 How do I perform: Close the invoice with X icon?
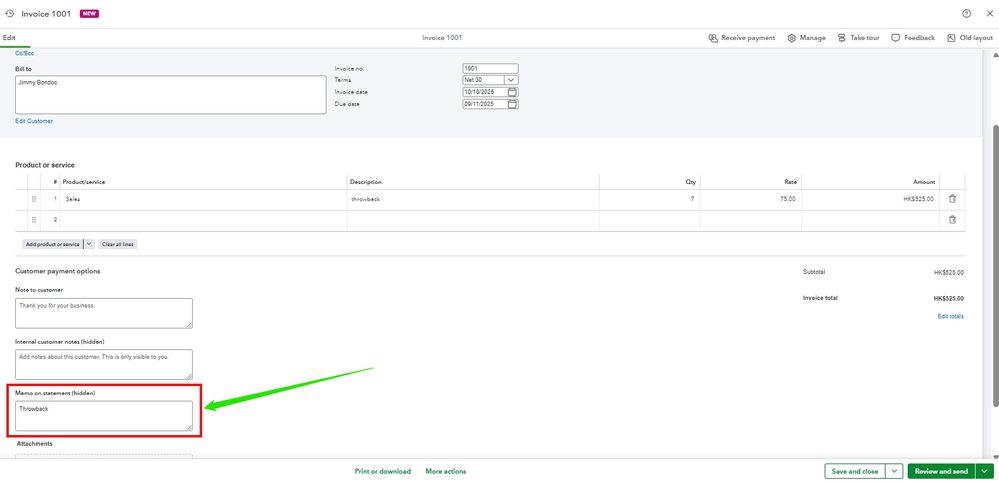pos(989,13)
